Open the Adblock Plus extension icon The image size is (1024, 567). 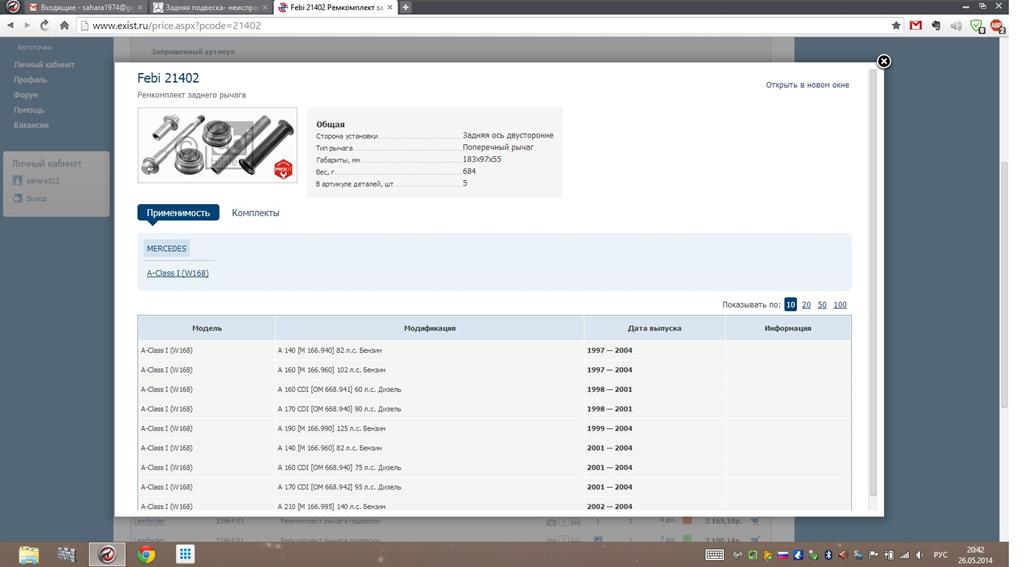[x=997, y=26]
